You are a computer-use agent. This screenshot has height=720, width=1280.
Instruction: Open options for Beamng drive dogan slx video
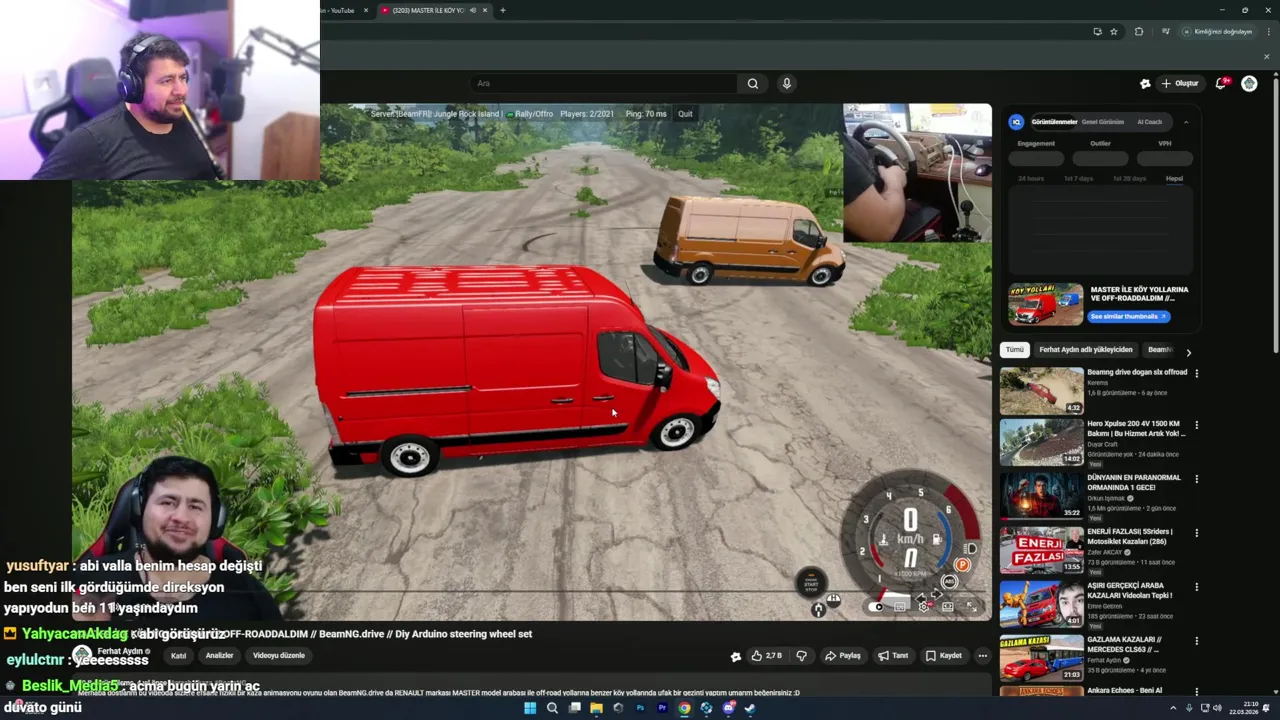tap(1196, 373)
